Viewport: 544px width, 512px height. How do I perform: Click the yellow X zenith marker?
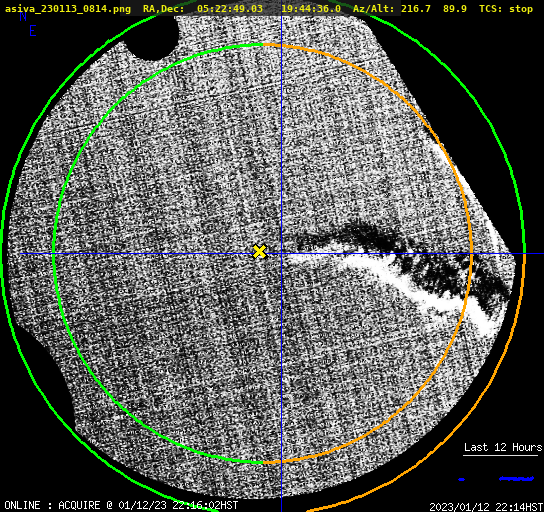tap(259, 251)
